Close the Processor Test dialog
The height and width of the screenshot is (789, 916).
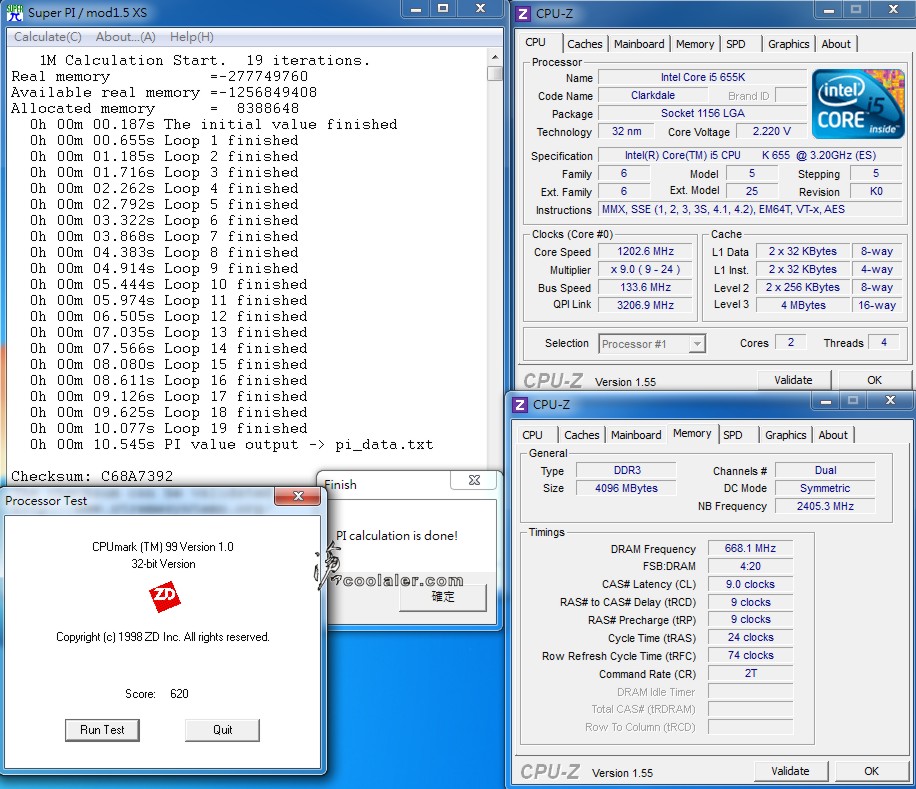(x=298, y=496)
